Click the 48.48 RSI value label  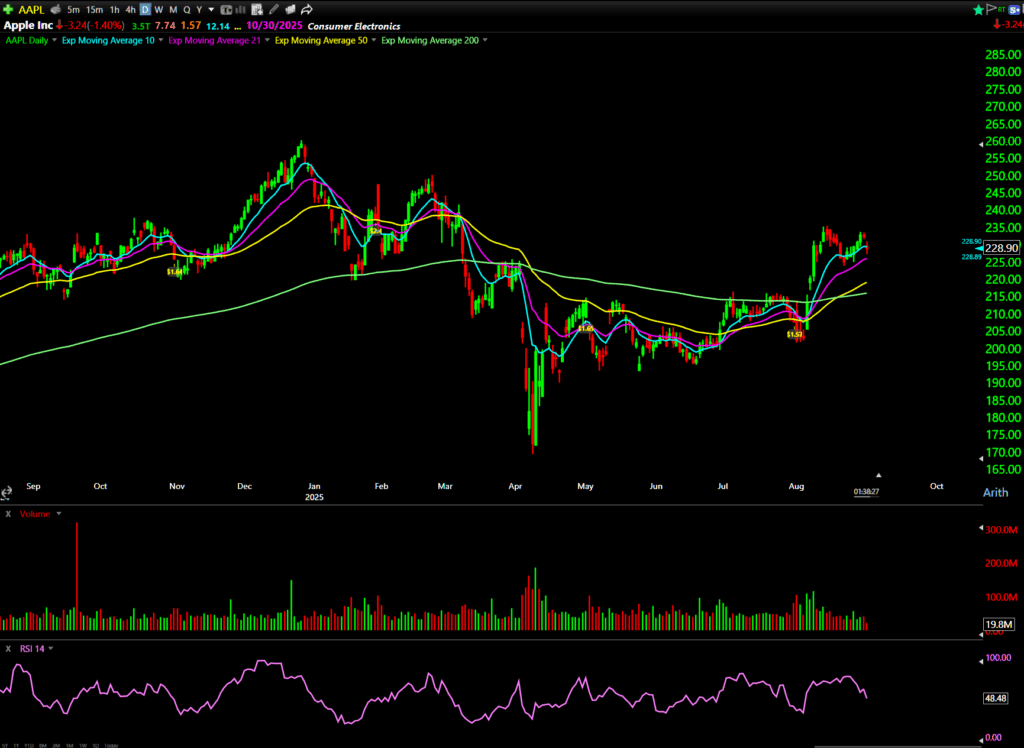click(995, 698)
